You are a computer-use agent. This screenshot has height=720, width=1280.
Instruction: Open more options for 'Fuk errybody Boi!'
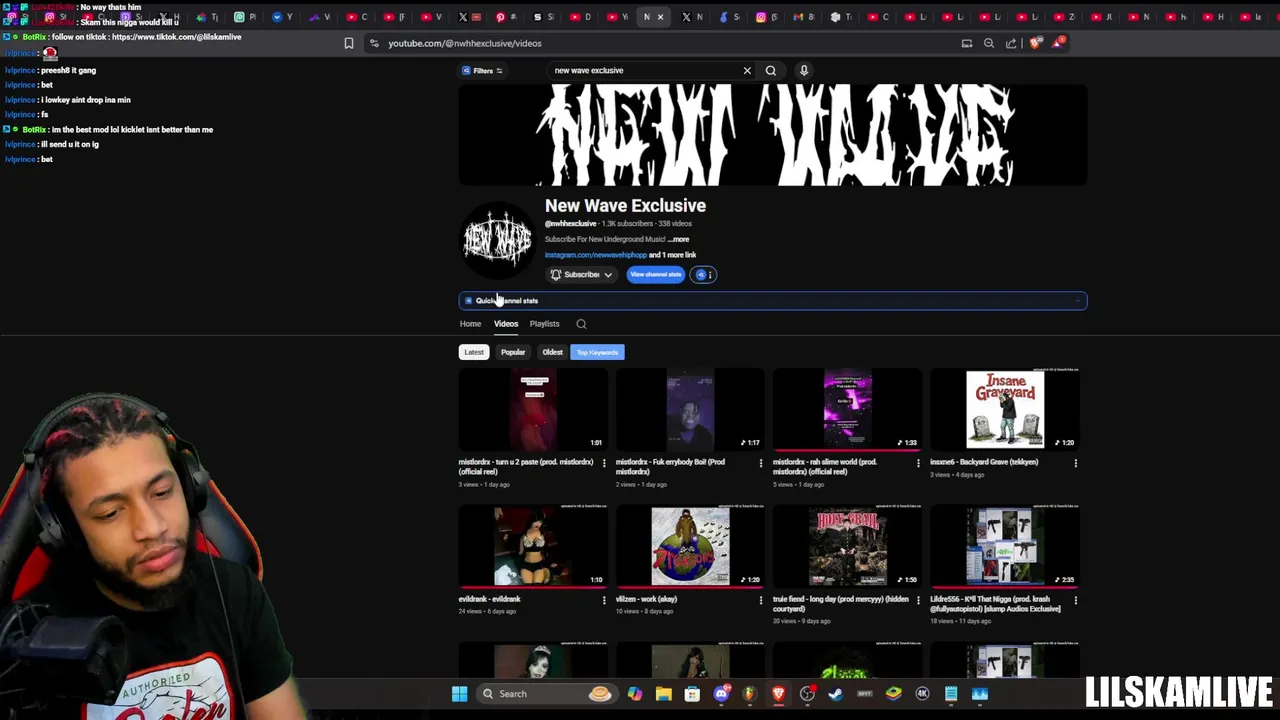[761, 463]
